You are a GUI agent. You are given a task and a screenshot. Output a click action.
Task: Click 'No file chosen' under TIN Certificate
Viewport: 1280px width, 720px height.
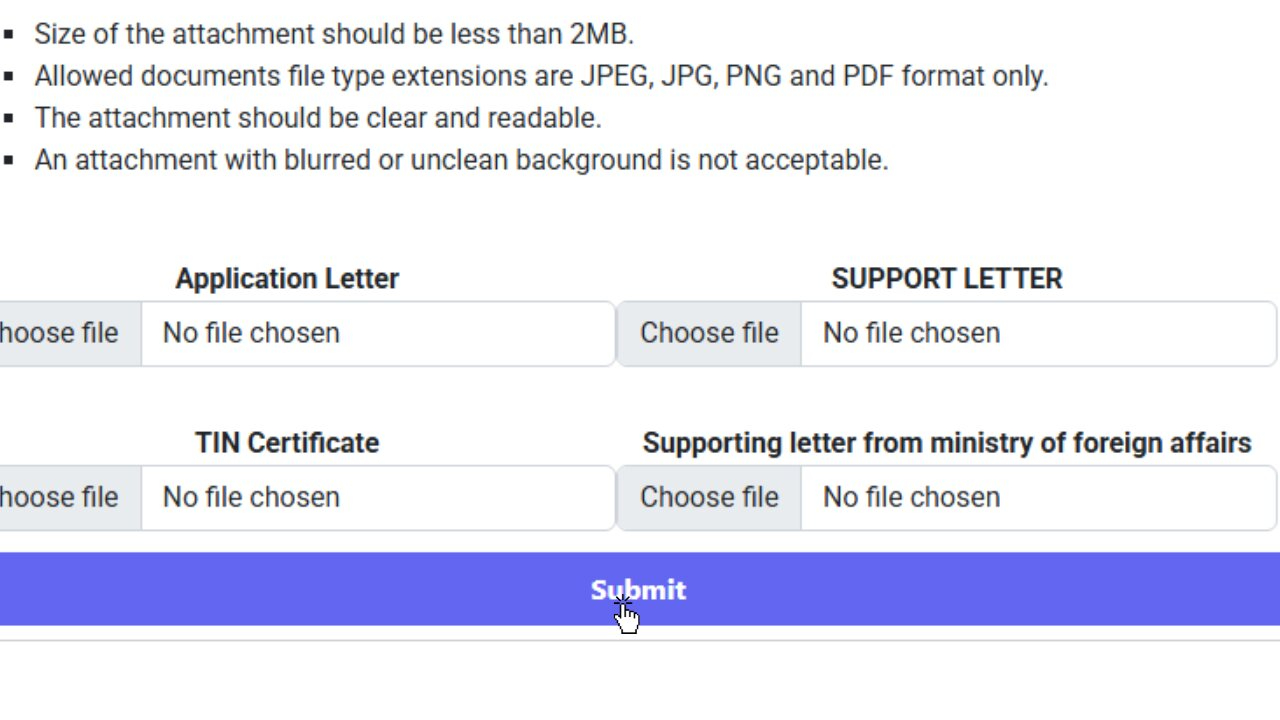(250, 497)
